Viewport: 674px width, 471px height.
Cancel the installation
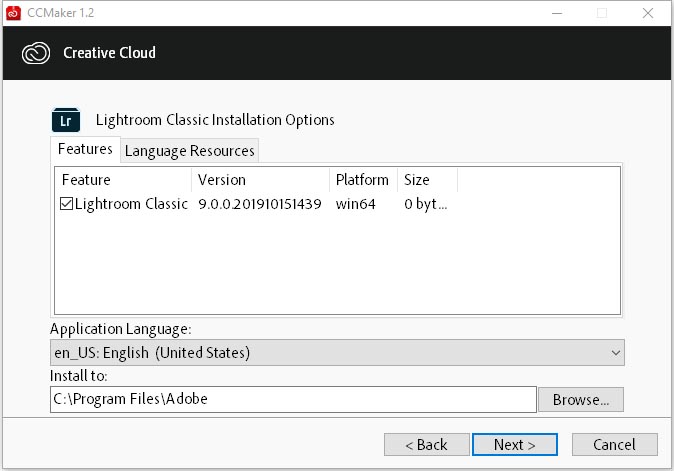[x=614, y=444]
